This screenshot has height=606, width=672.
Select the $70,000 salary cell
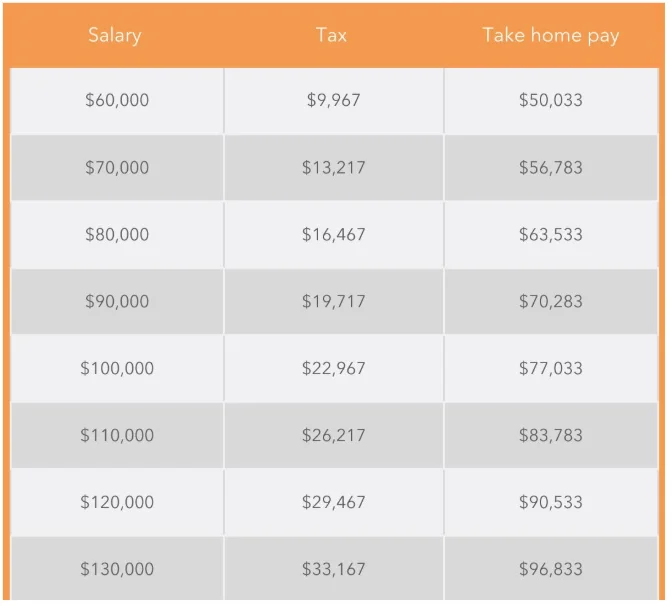(x=116, y=167)
